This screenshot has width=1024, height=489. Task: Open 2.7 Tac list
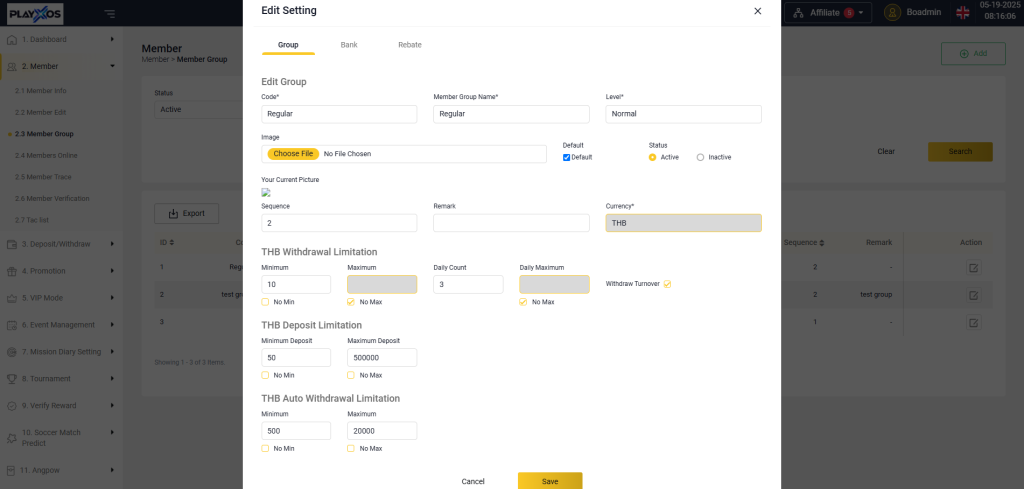point(32,220)
